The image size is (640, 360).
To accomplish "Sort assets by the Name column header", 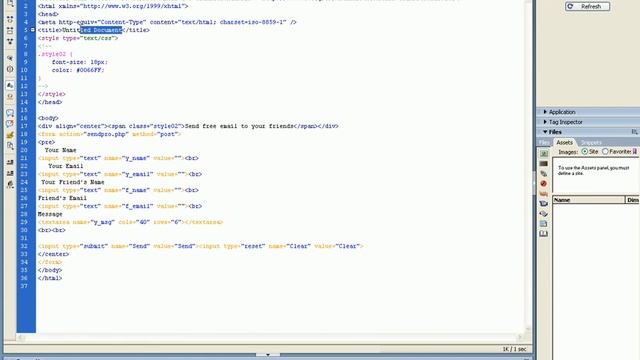I will click(x=589, y=200).
